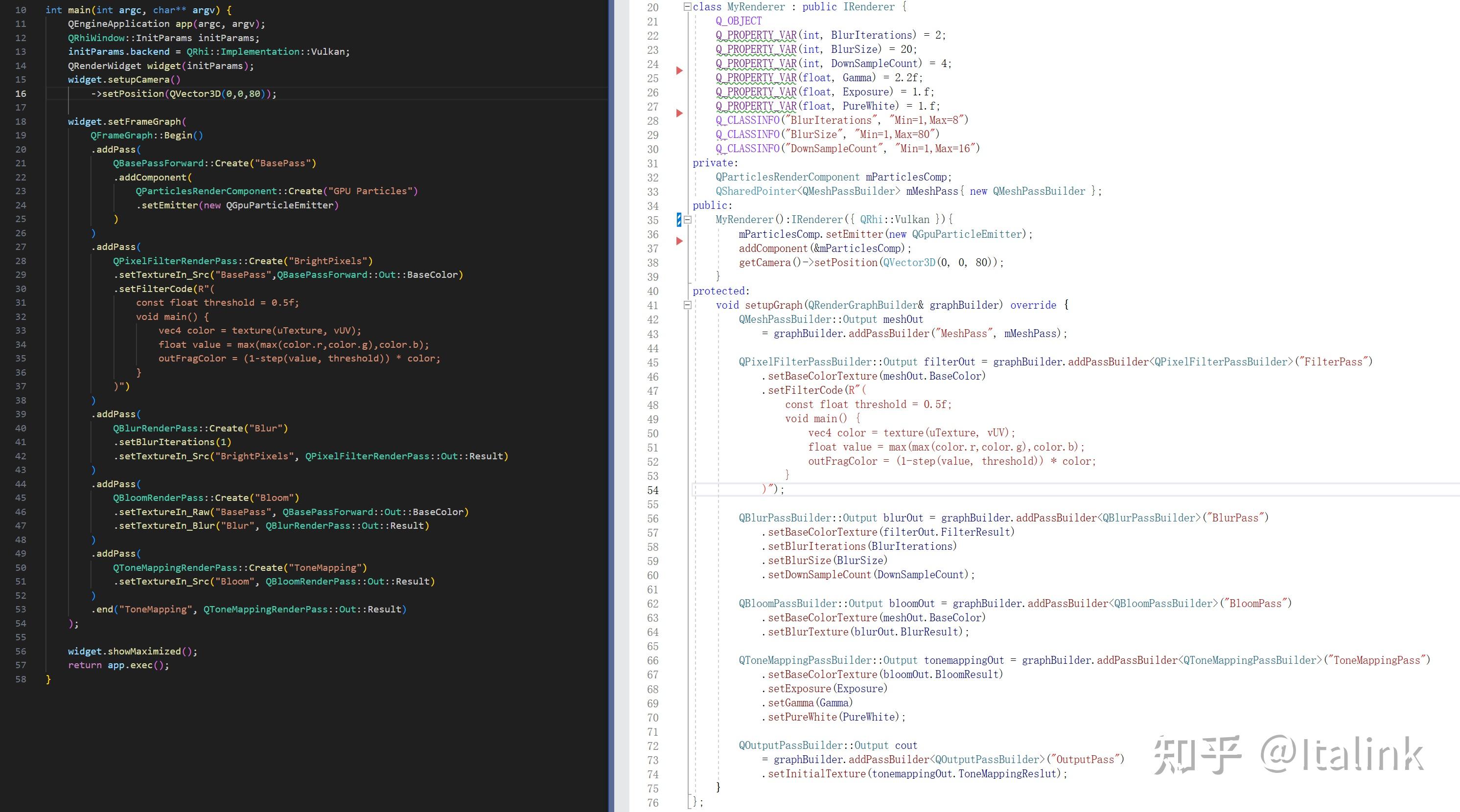1460x812 pixels.
Task: Click 'Q_OBJECT' macro in light editor
Action: tap(739, 21)
